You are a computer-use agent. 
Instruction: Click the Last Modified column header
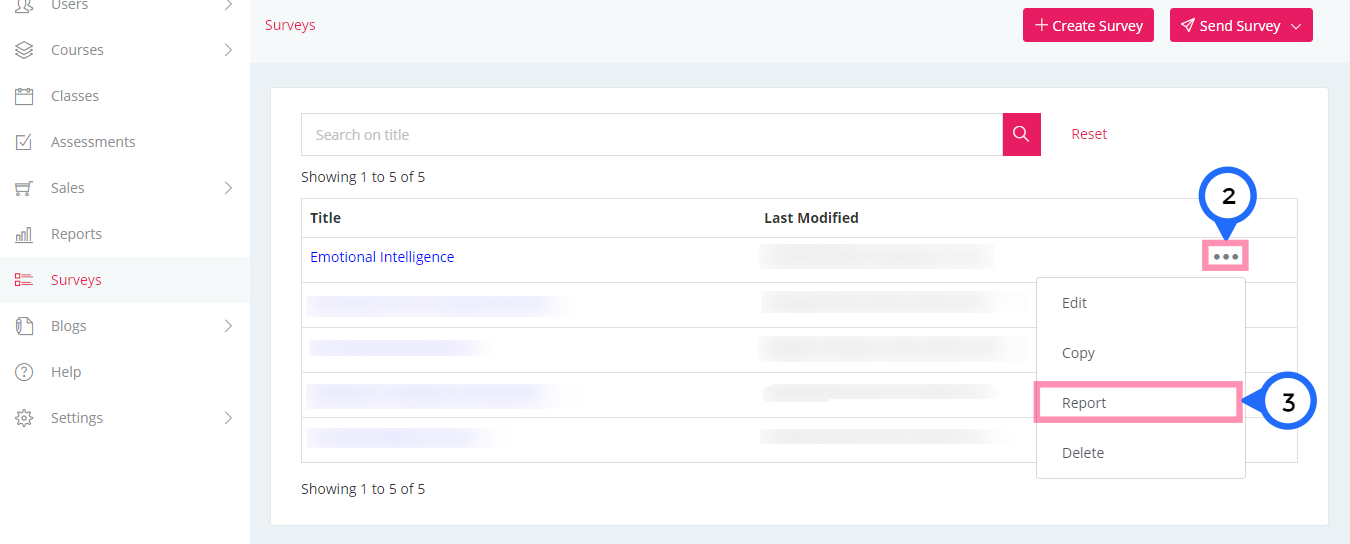coord(811,218)
